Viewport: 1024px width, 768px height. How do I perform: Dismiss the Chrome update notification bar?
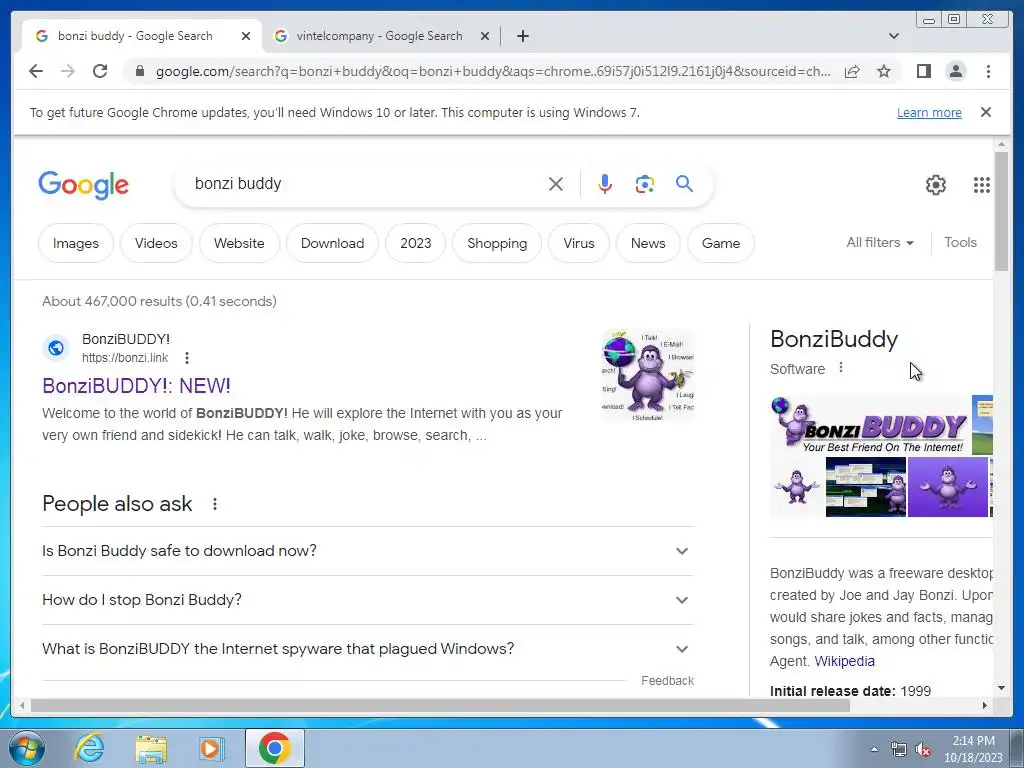tap(985, 112)
